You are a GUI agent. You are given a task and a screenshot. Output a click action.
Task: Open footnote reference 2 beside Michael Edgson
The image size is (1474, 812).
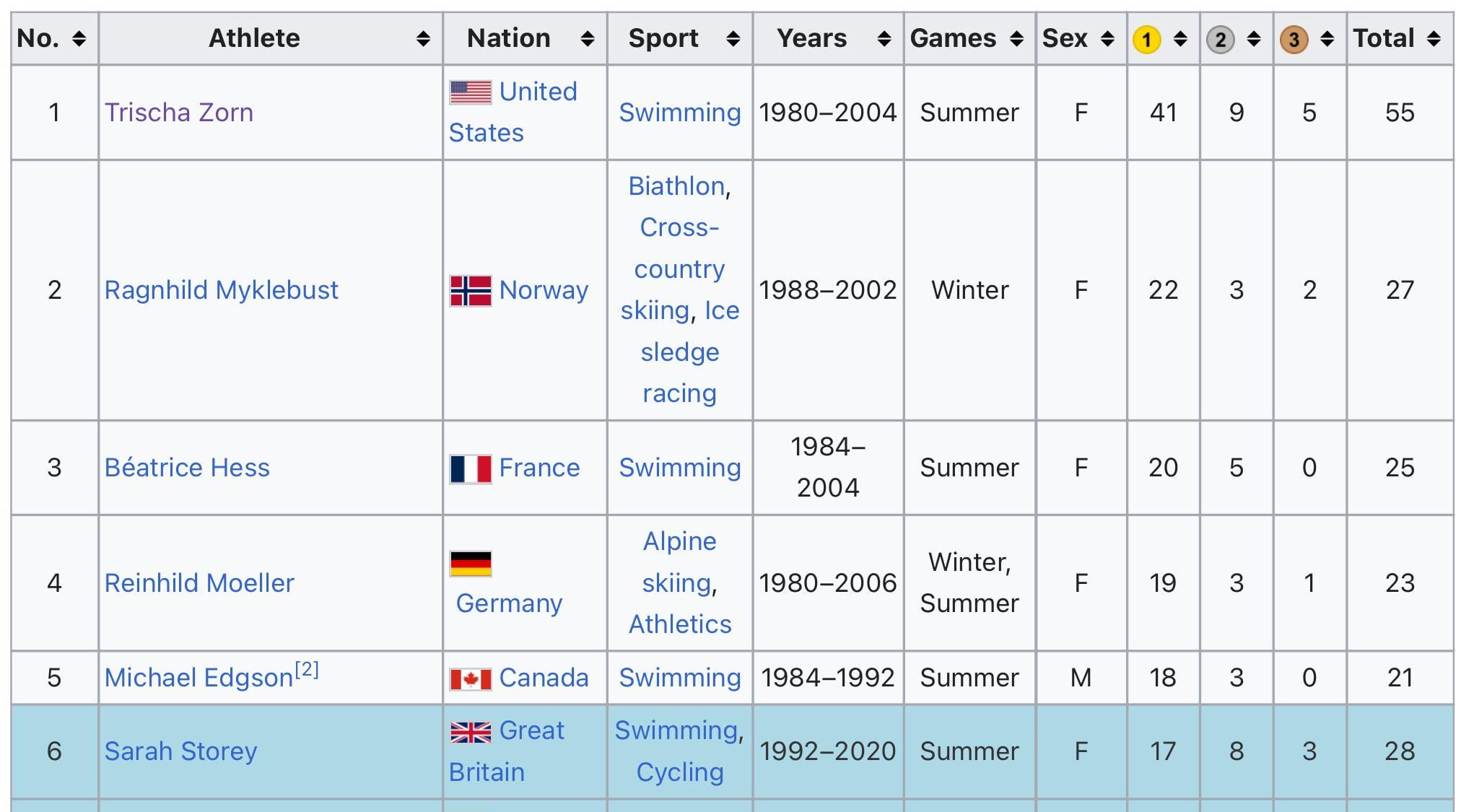coord(307,670)
